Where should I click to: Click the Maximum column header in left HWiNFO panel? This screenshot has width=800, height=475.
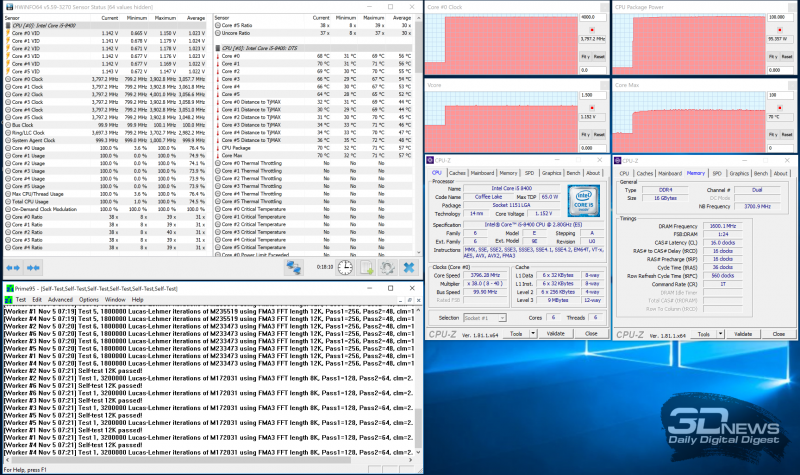point(165,18)
